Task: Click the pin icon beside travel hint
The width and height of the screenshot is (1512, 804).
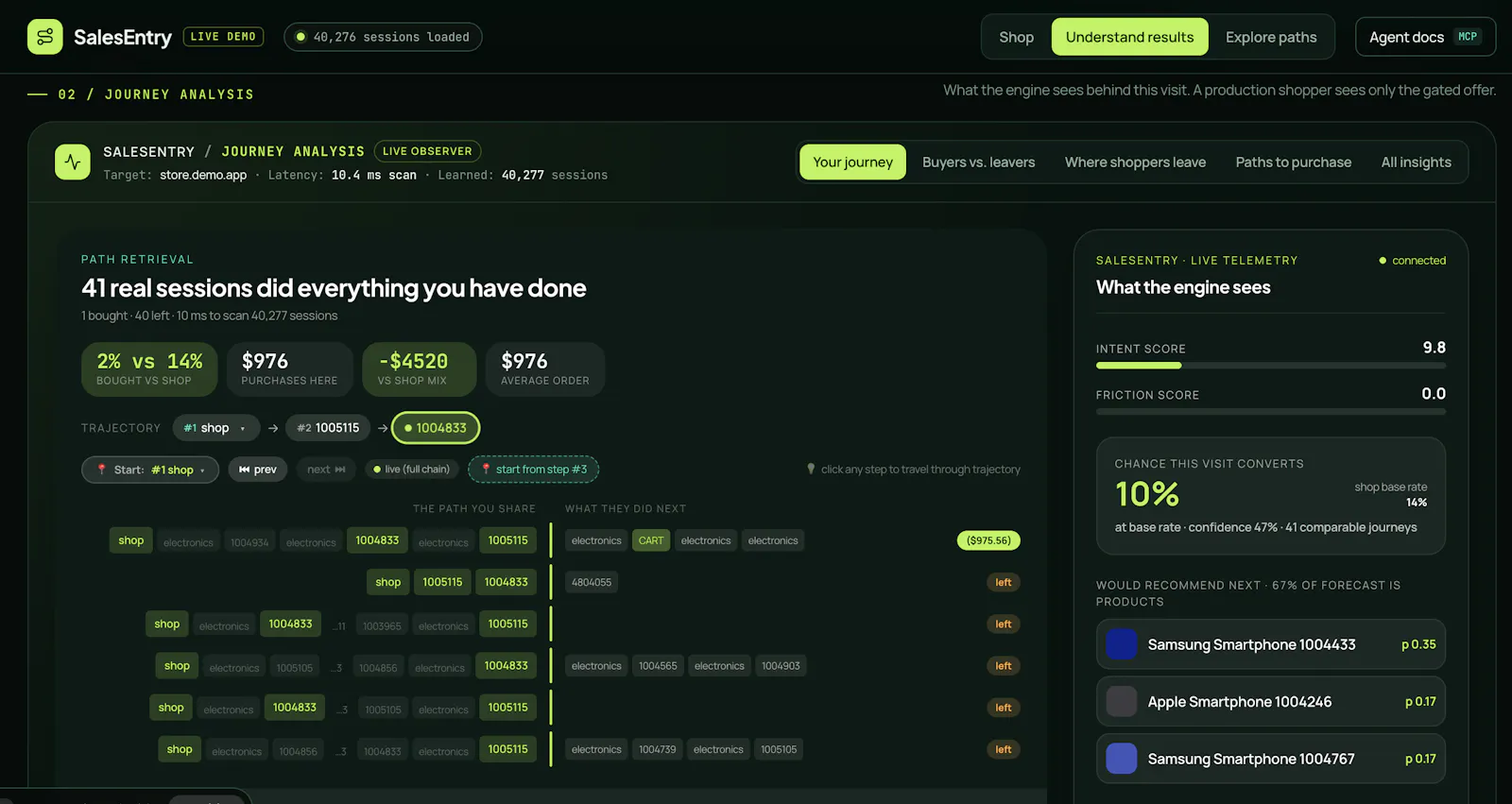Action: (x=811, y=469)
